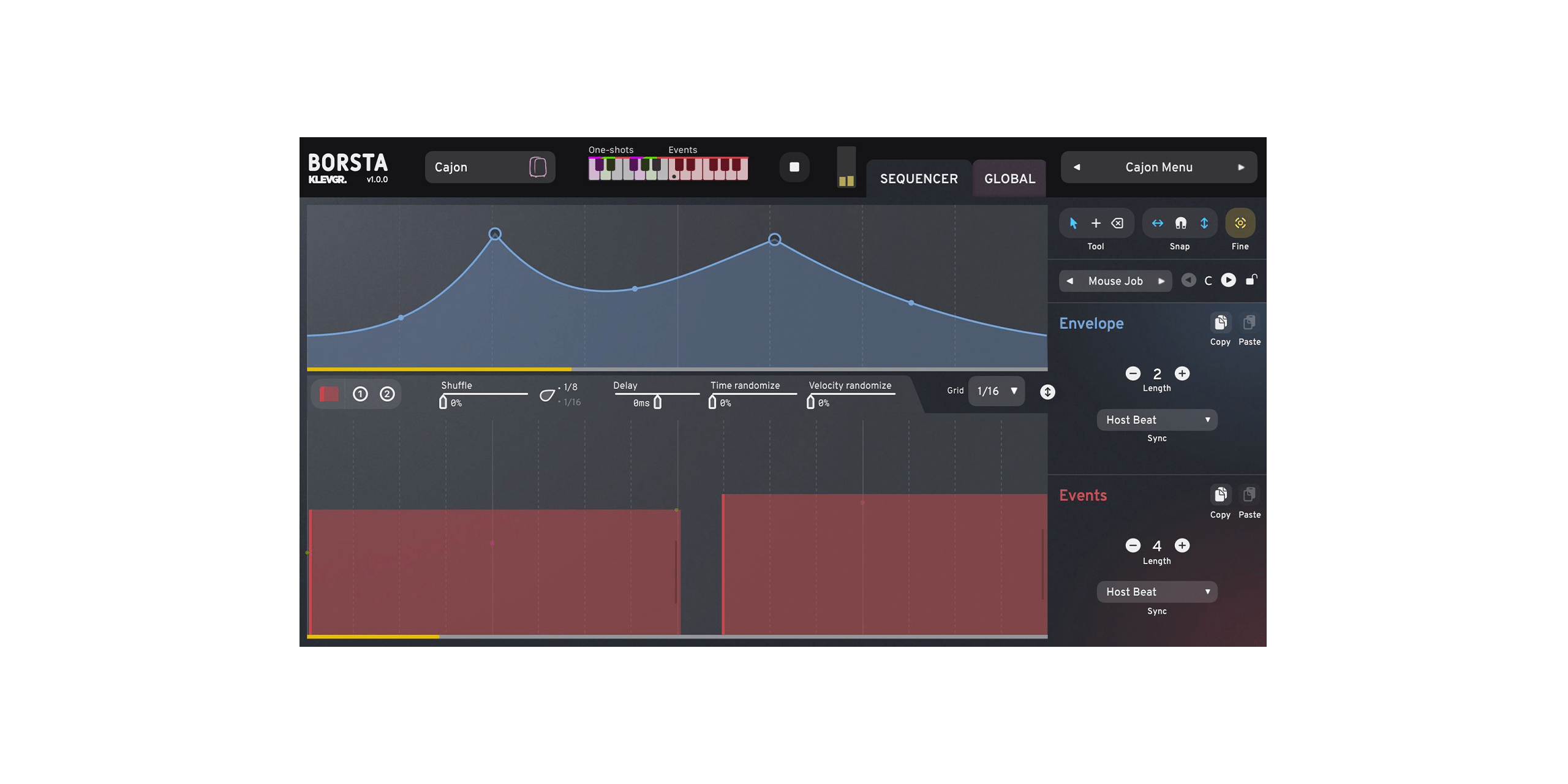Click the Cajon instrument icon
Image resolution: width=1568 pixels, height=784 pixels.
click(x=537, y=167)
